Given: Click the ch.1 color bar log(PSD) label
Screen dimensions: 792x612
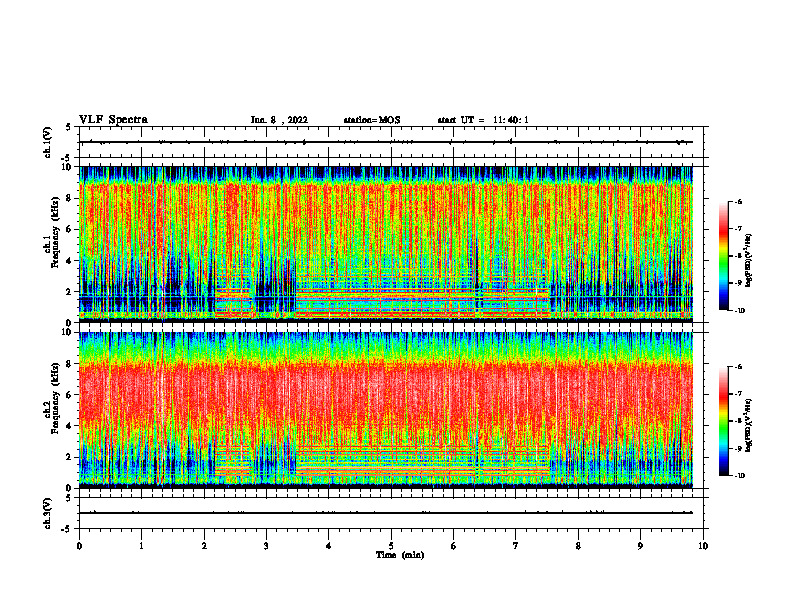Looking at the screenshot, I should coord(749,261).
